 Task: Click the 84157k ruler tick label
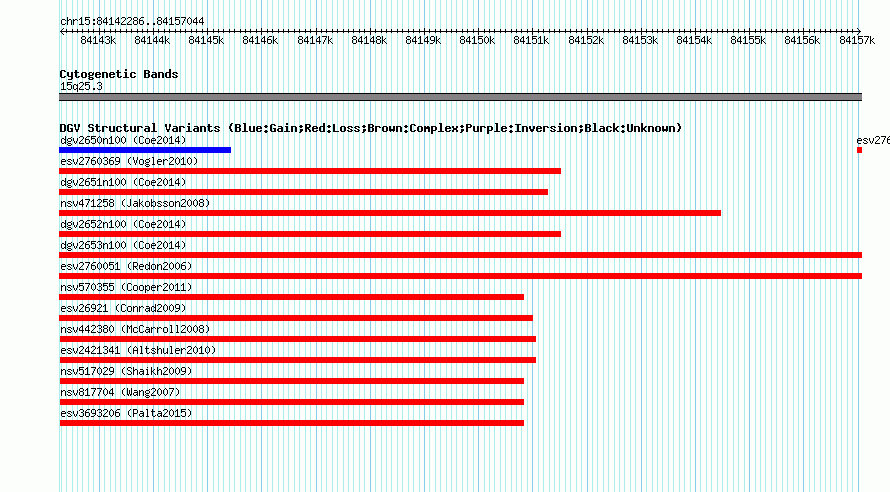click(x=857, y=40)
